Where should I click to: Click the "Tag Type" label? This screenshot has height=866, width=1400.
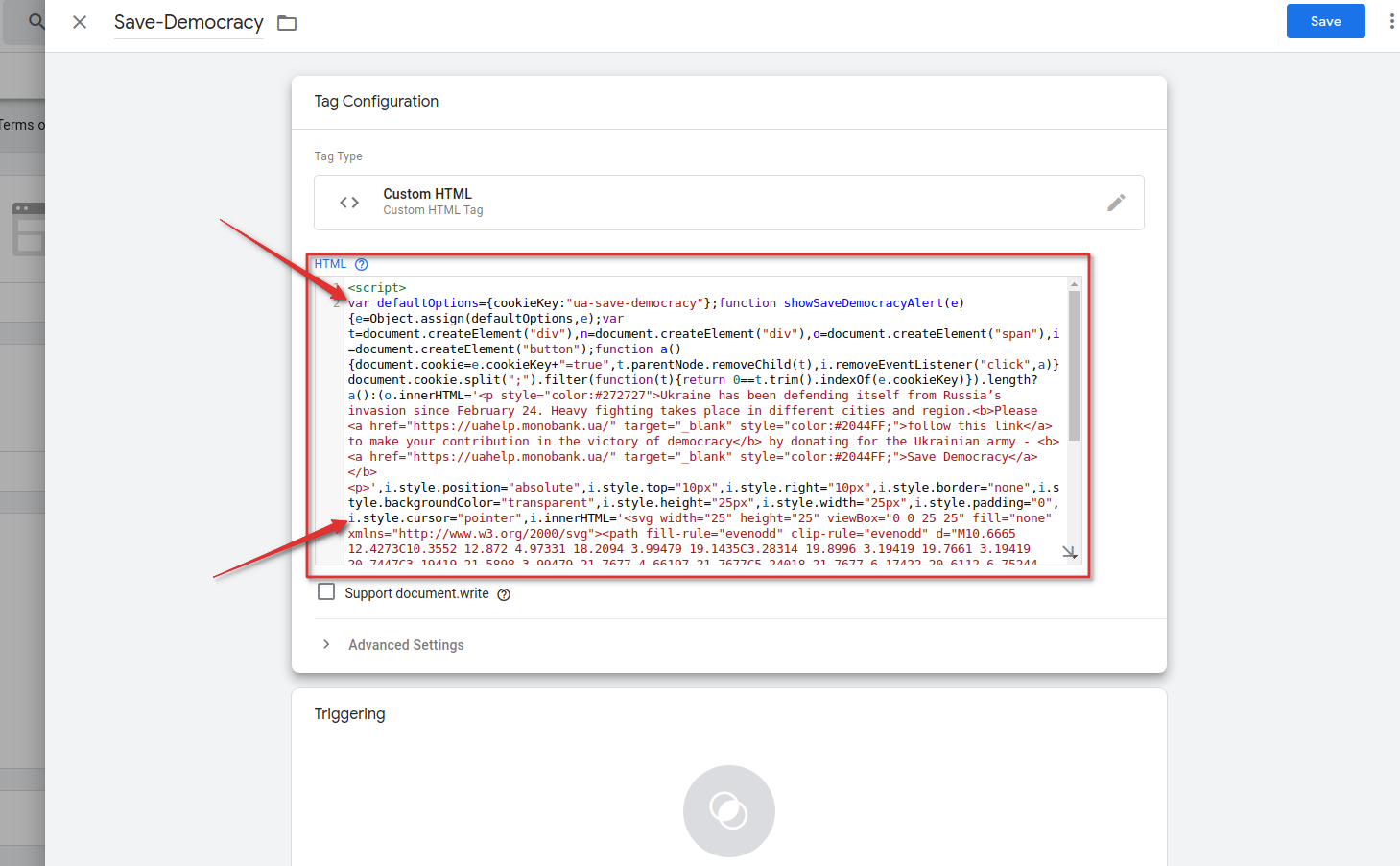338,156
